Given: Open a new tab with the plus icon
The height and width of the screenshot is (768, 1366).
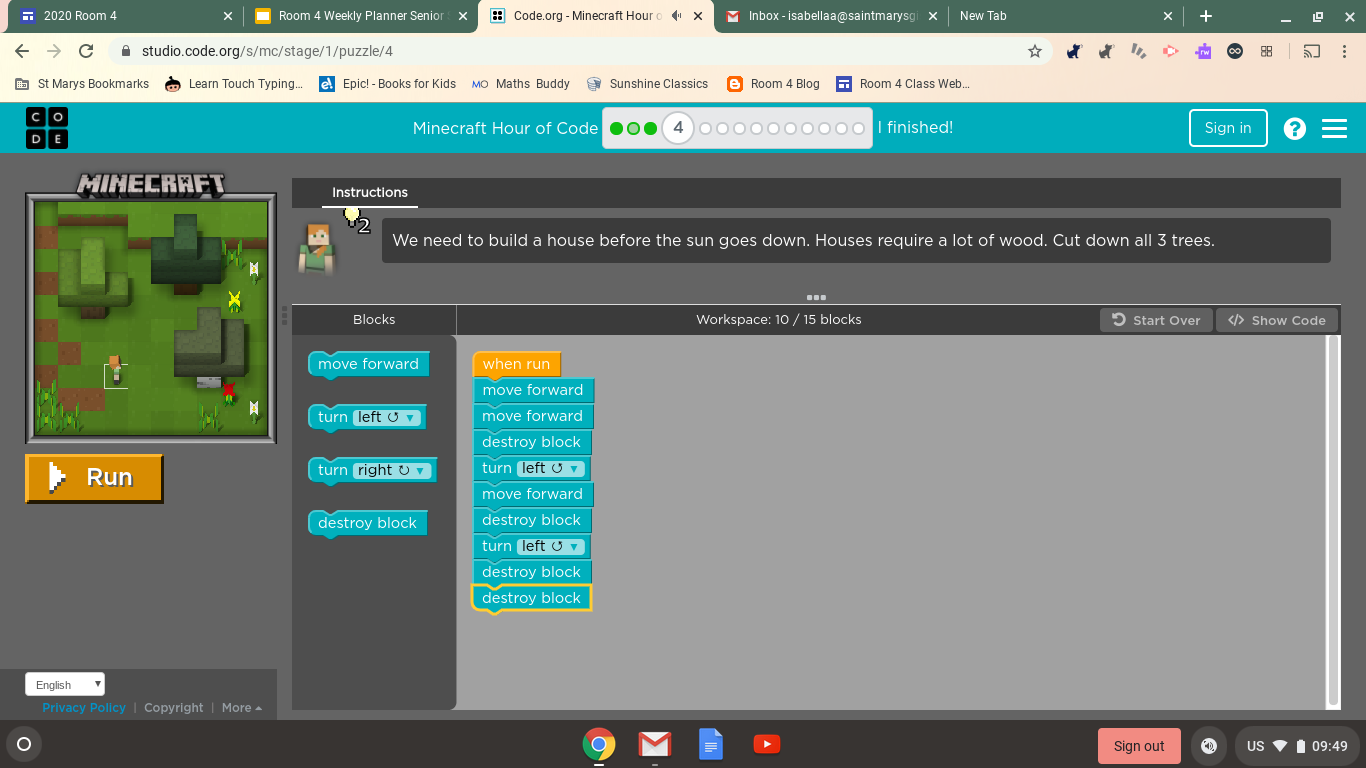Looking at the screenshot, I should pos(1206,16).
